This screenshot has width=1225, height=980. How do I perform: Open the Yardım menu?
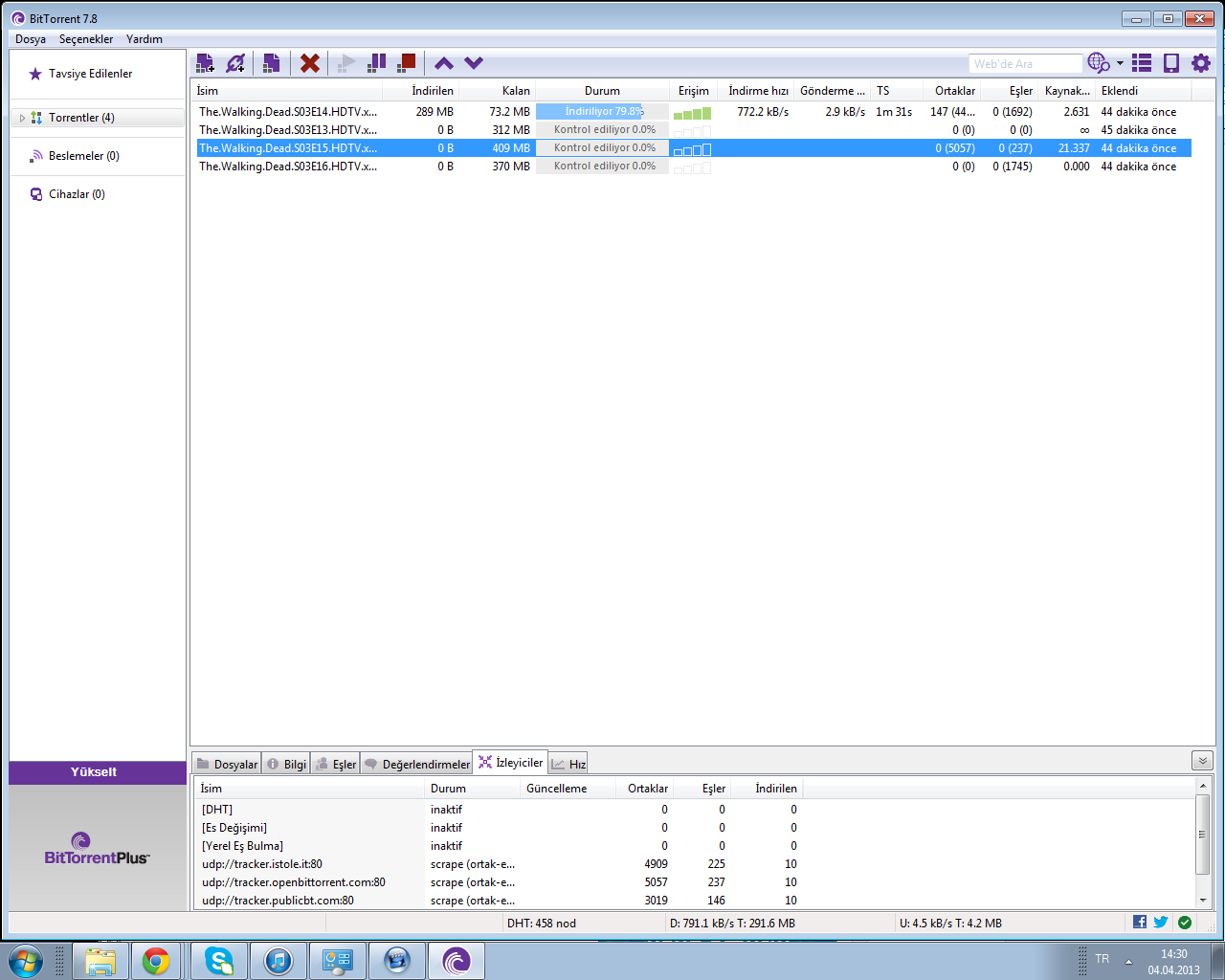click(145, 39)
